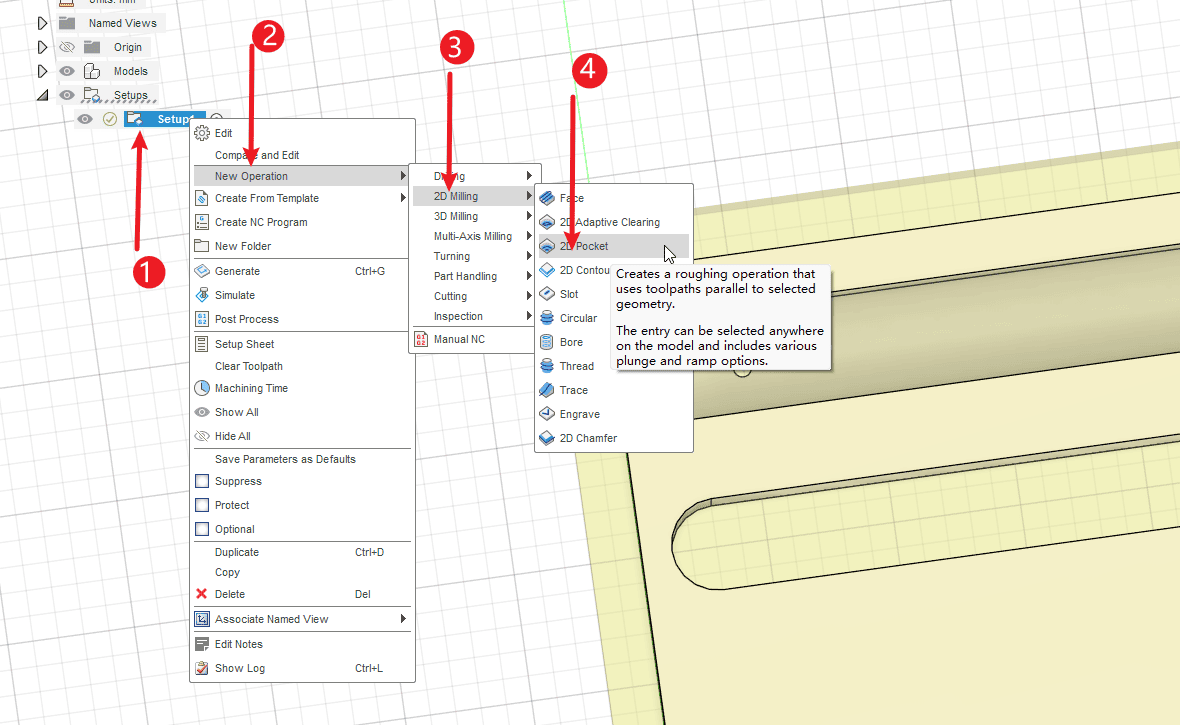Pick the Thread operation icon

coord(547,366)
